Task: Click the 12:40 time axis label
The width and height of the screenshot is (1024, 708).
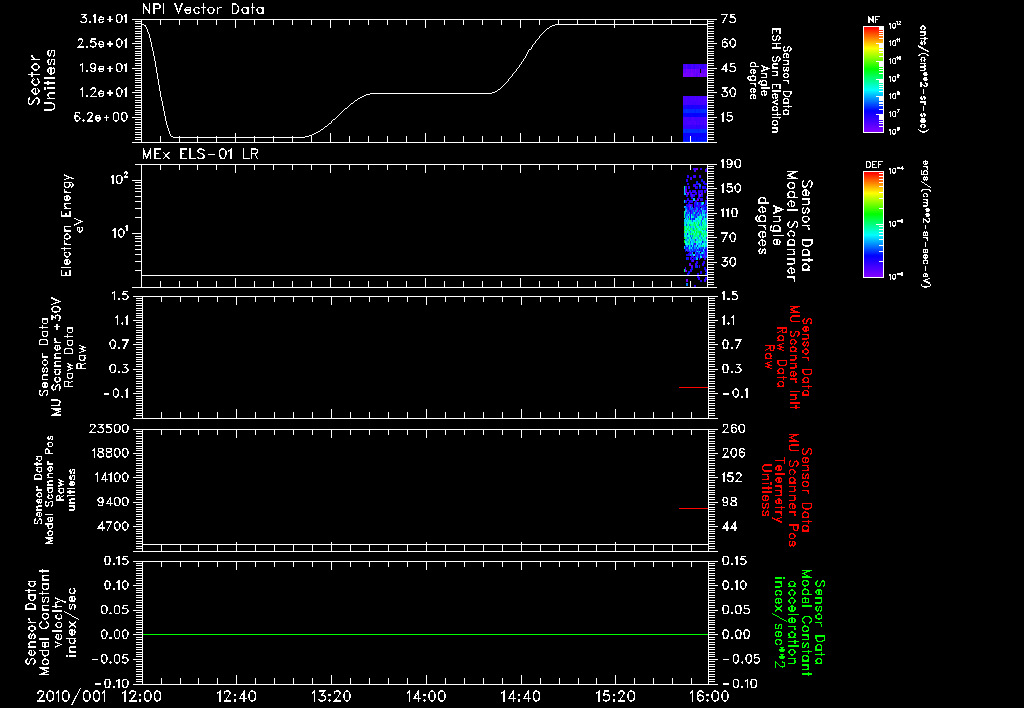Action: point(236,696)
